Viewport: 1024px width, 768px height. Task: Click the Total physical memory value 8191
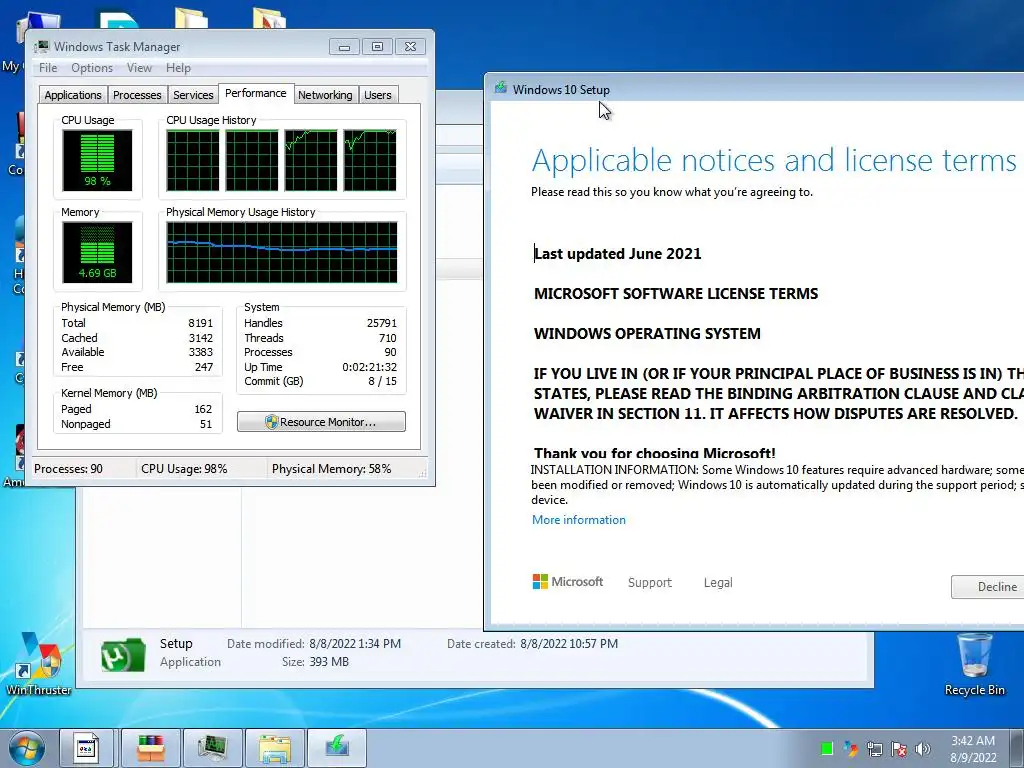click(200, 323)
